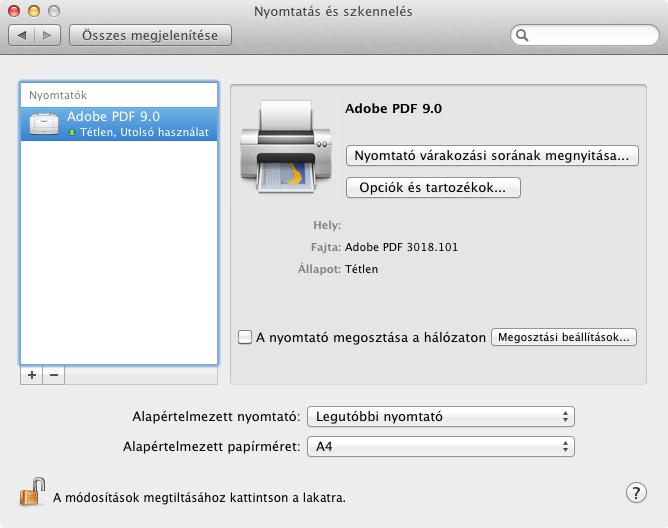Click the lock message text about lakatra
Image resolution: width=668 pixels, height=528 pixels.
[199, 497]
